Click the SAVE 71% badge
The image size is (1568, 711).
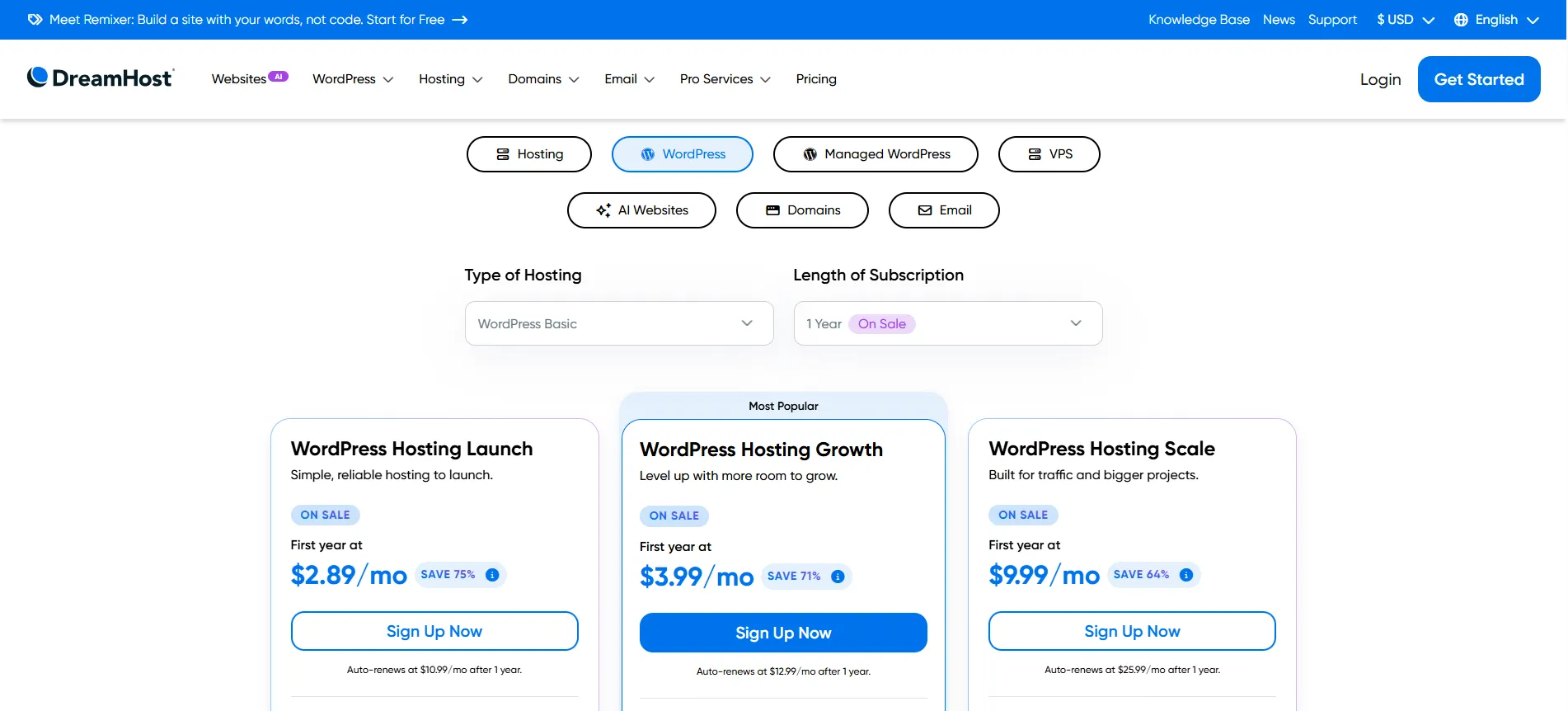pos(806,577)
